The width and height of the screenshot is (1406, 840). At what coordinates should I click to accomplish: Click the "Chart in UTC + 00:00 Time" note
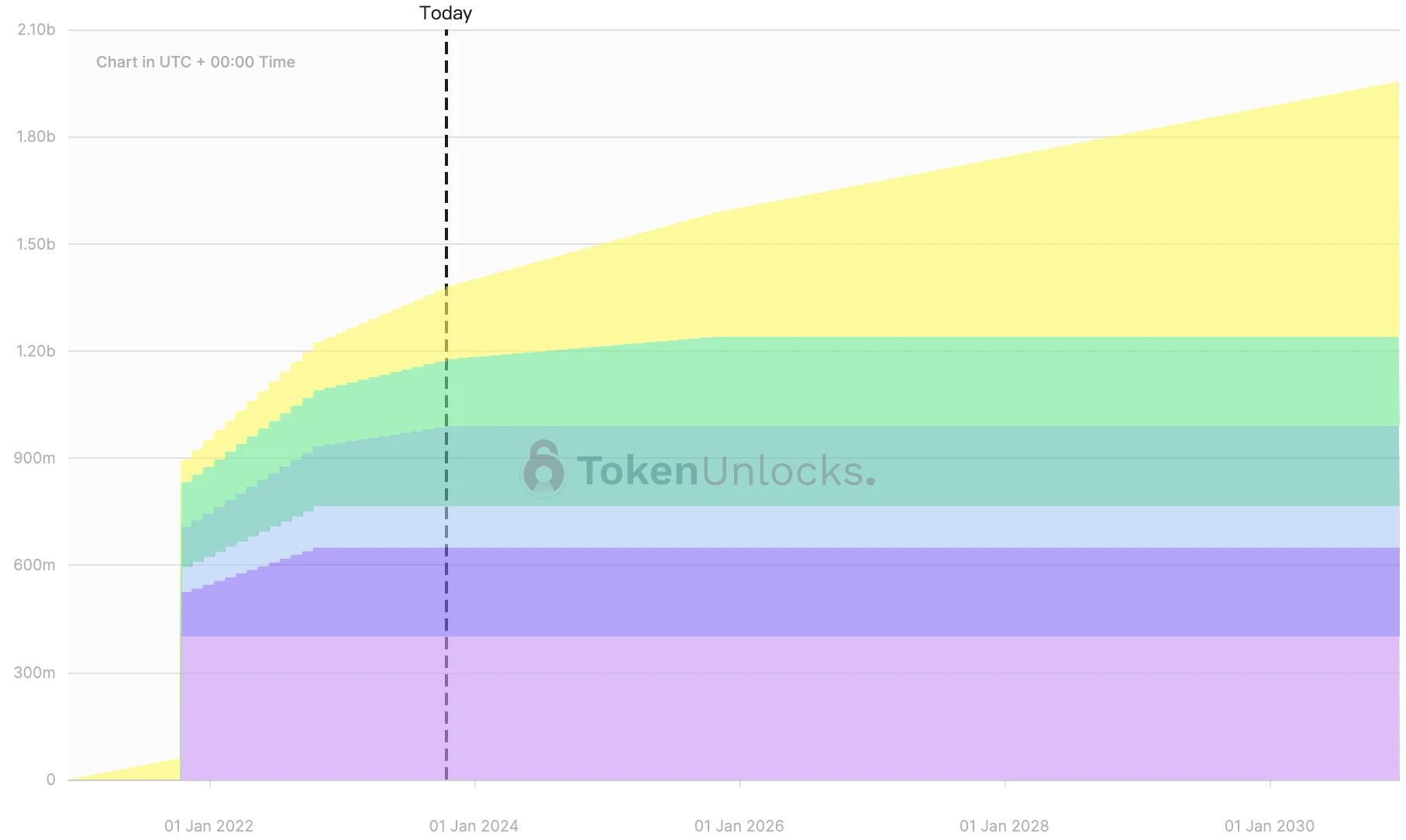pyautogui.click(x=195, y=62)
